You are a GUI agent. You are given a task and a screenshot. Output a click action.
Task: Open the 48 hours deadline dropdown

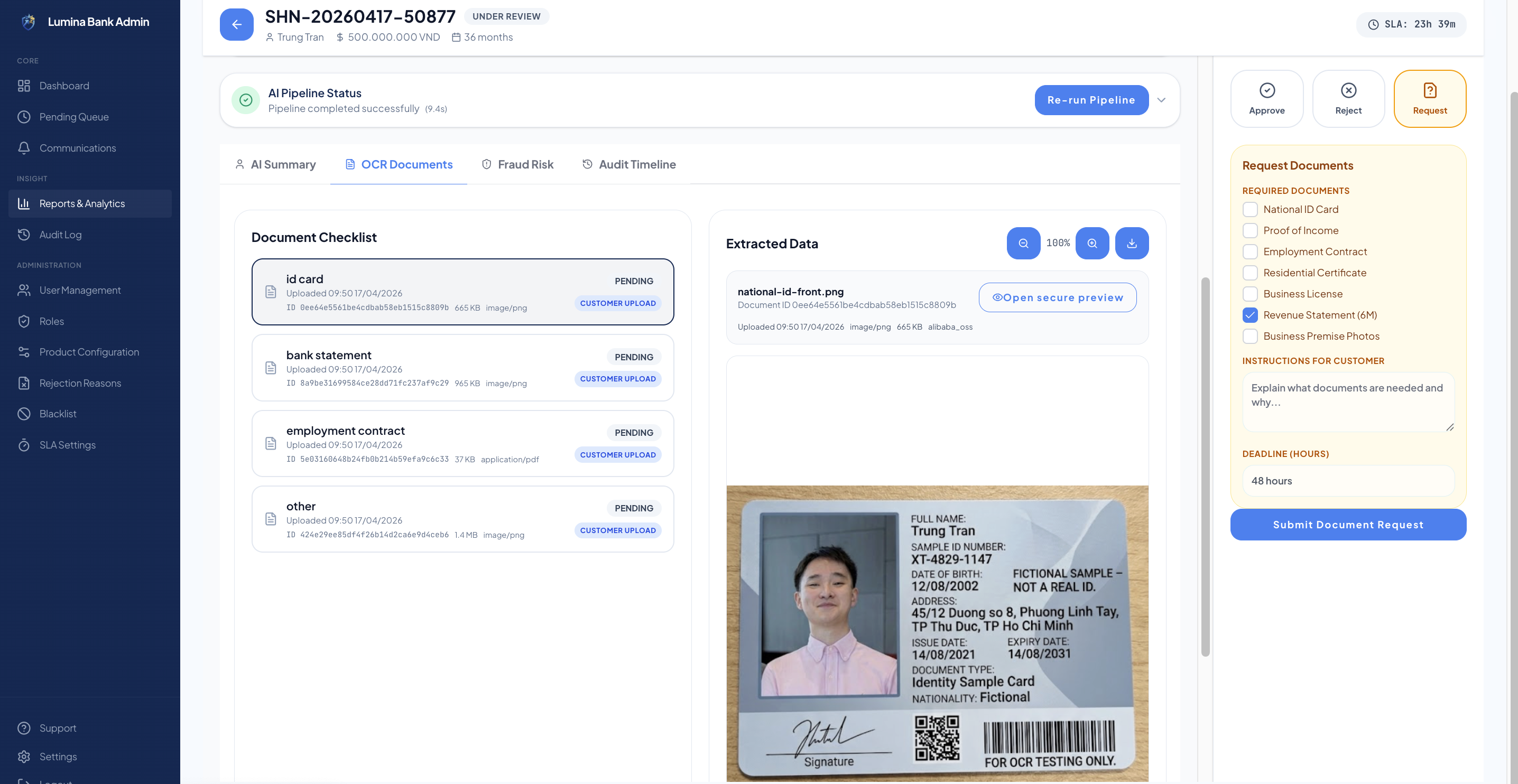[x=1348, y=481]
